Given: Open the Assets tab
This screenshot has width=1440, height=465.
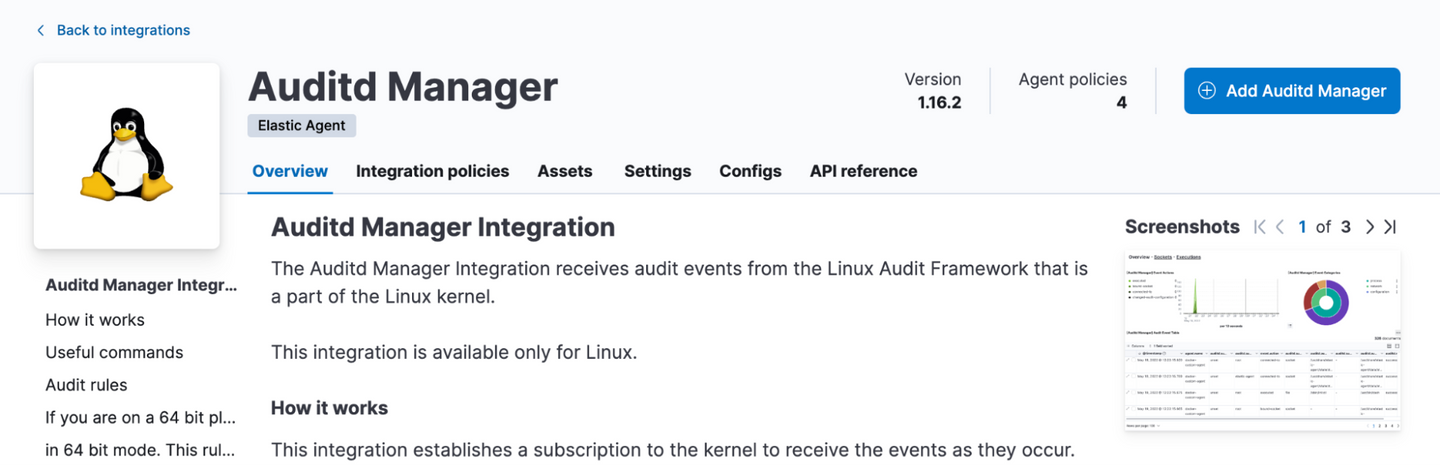Looking at the screenshot, I should [565, 171].
